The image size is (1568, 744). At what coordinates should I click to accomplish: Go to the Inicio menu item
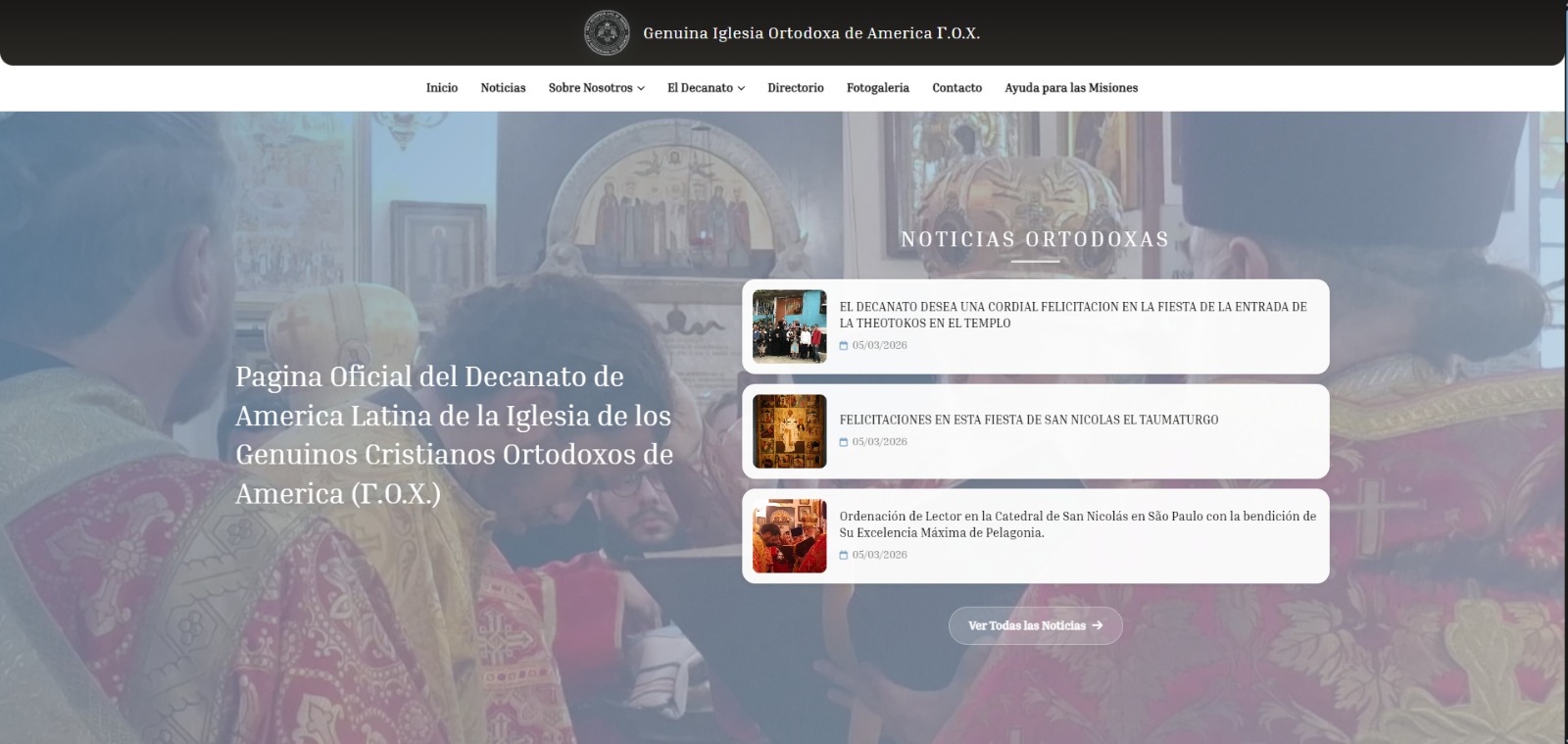(442, 88)
